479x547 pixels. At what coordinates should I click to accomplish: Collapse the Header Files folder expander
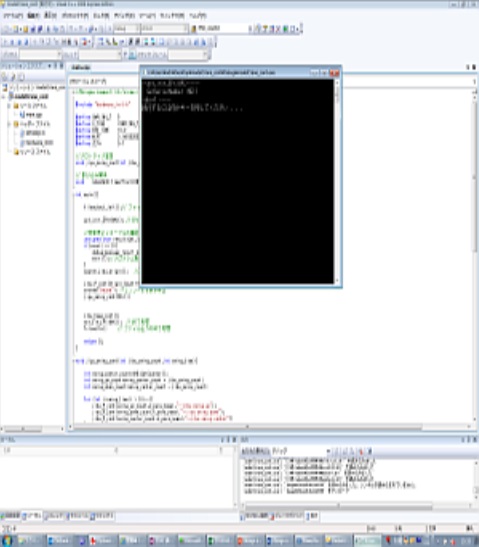point(9,124)
